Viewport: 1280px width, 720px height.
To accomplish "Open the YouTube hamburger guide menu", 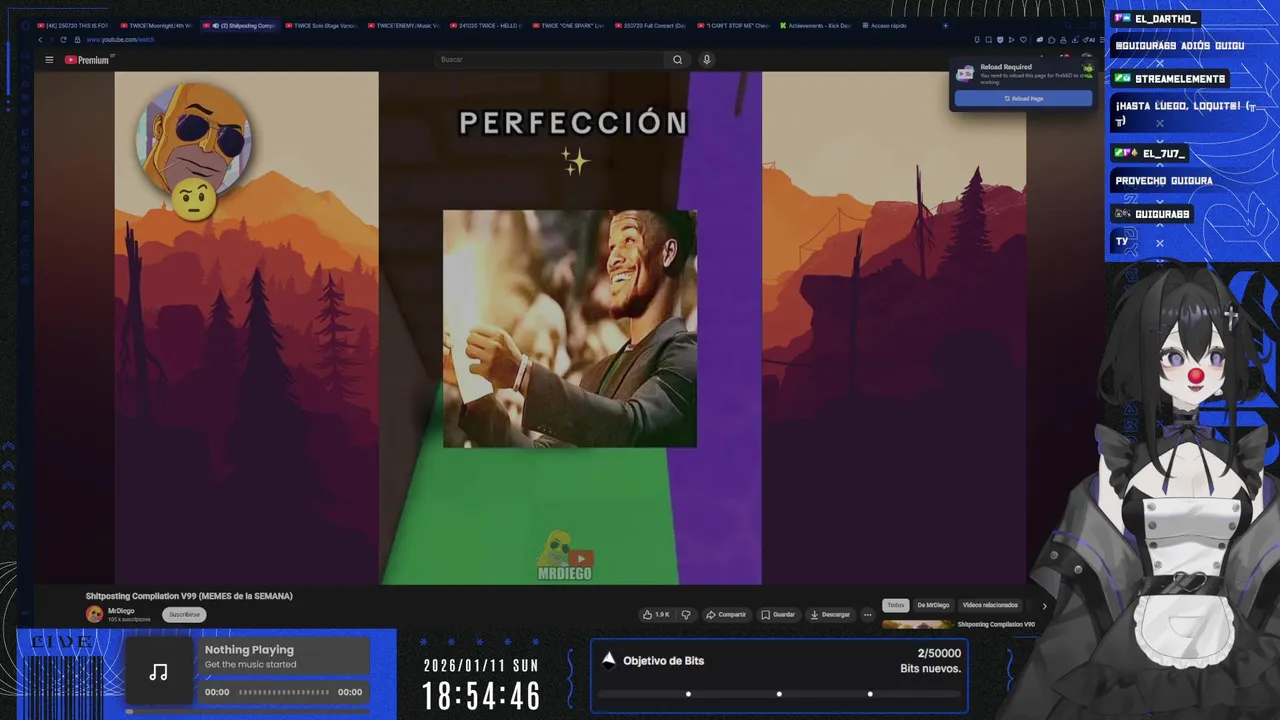I will point(49,60).
